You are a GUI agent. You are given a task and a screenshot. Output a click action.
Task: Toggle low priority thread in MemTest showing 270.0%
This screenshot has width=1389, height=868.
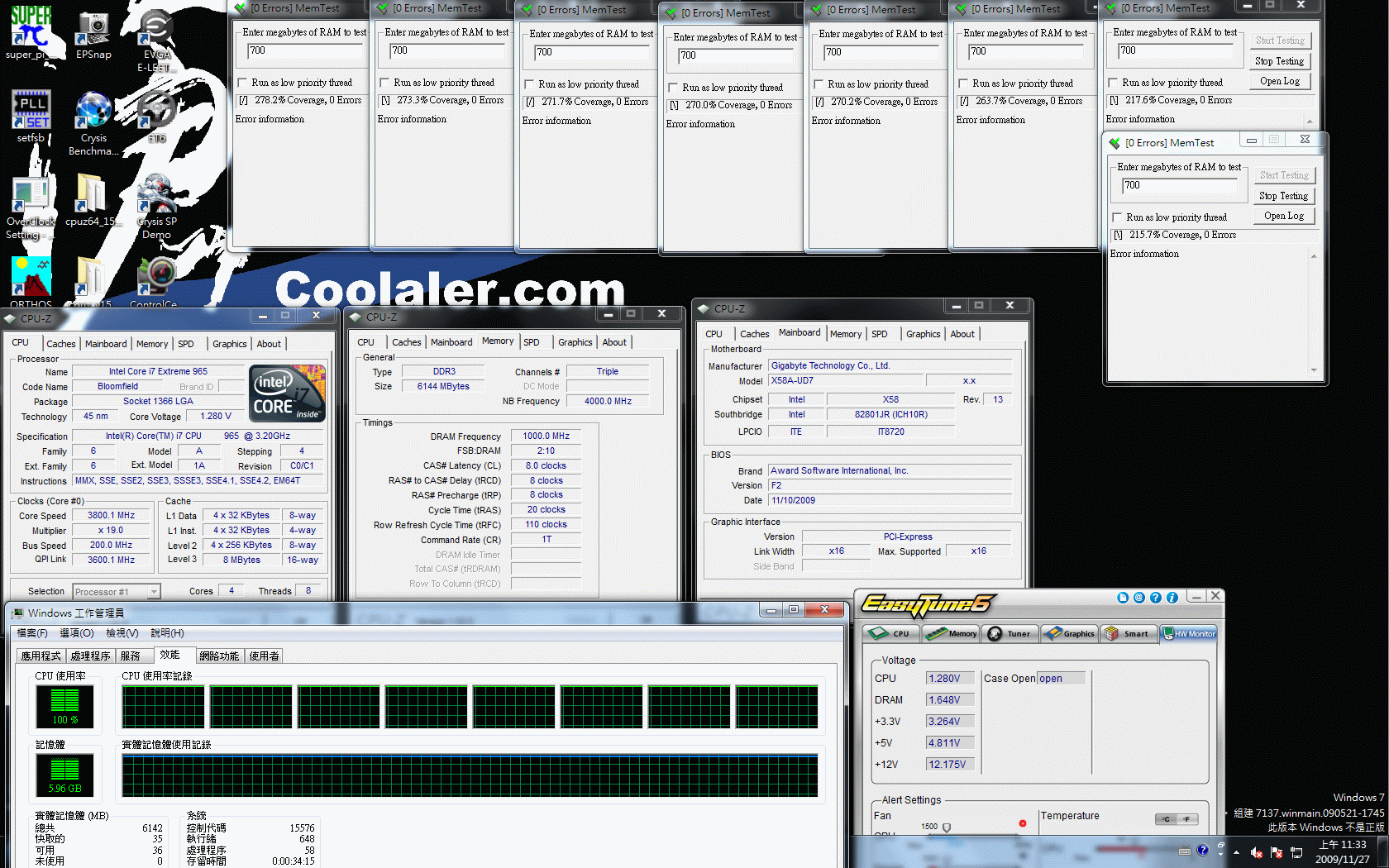click(674, 88)
